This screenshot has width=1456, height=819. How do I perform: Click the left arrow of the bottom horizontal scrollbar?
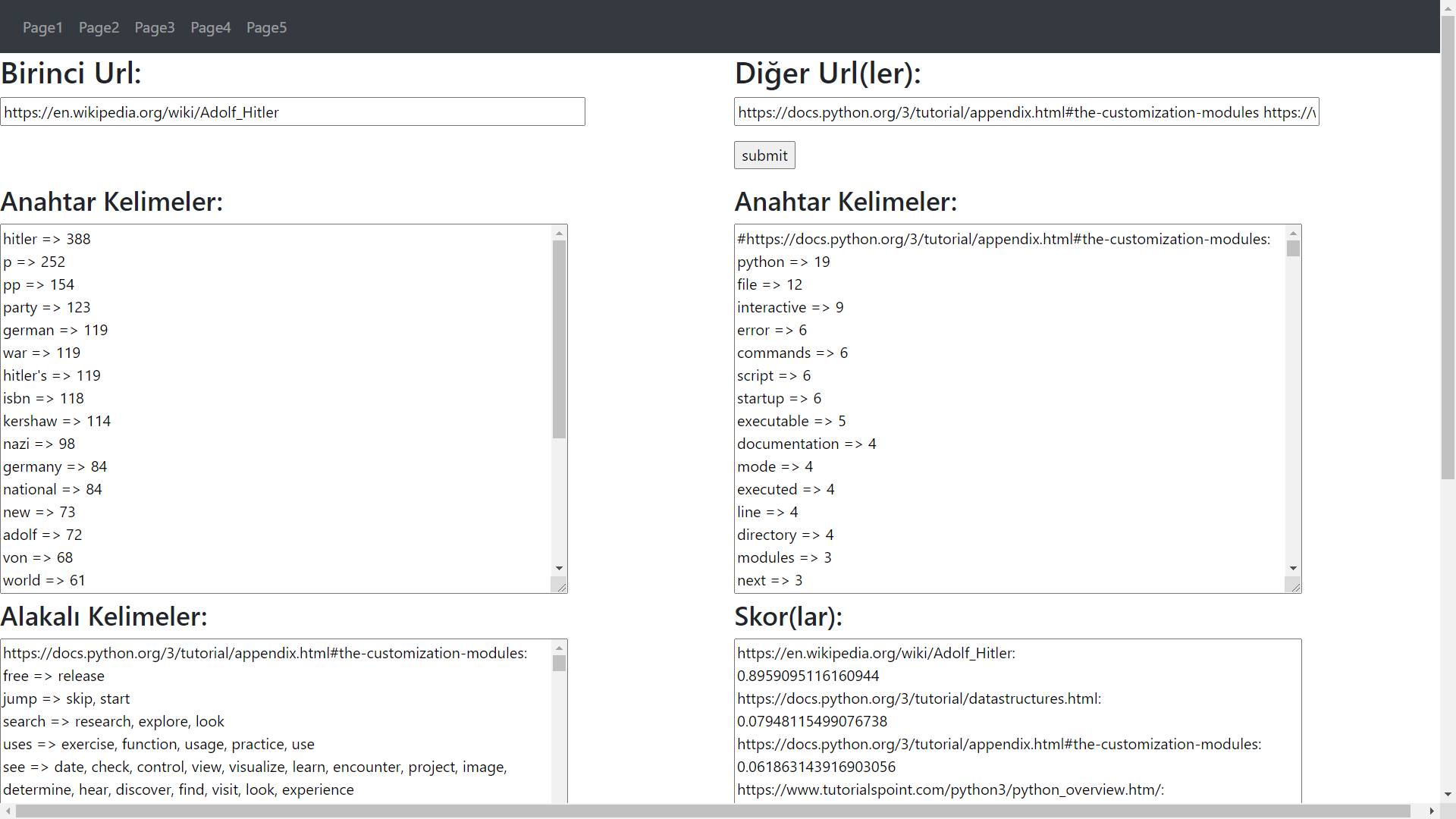[8, 811]
